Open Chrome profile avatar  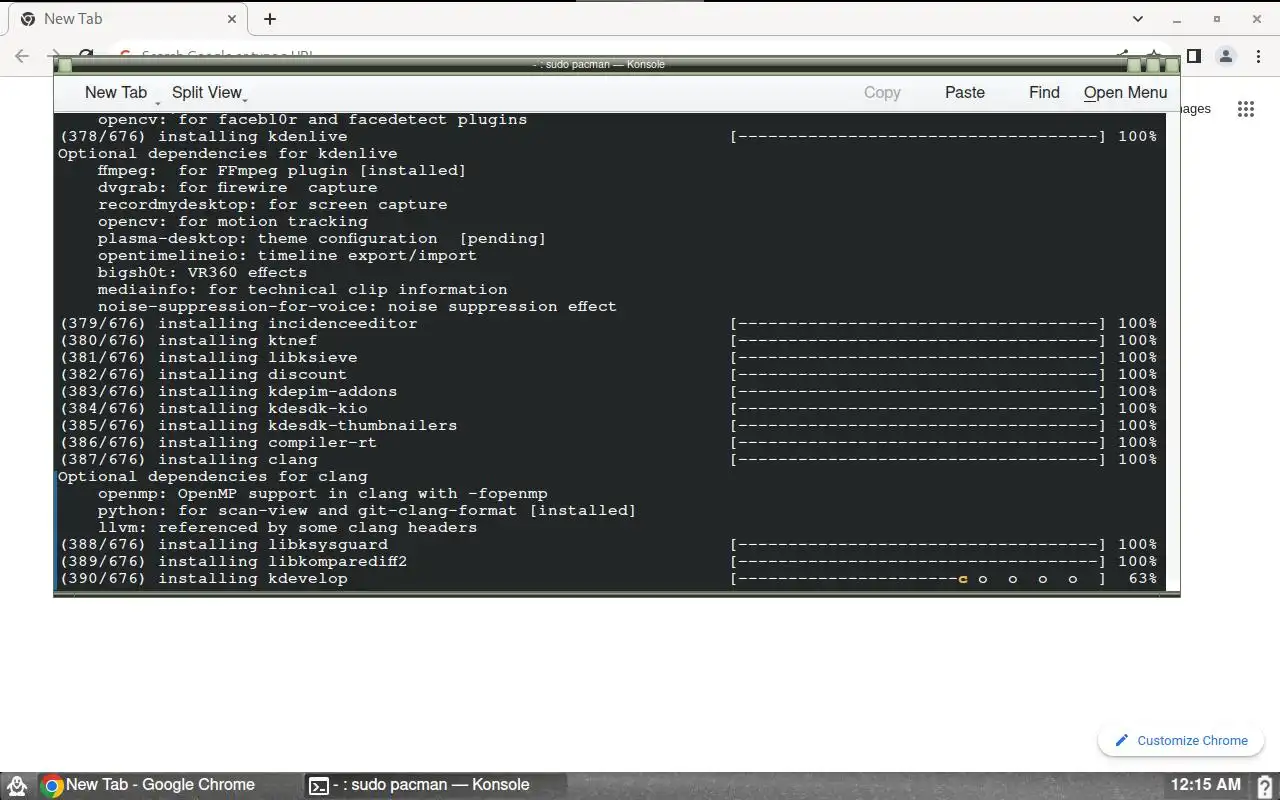click(1226, 56)
